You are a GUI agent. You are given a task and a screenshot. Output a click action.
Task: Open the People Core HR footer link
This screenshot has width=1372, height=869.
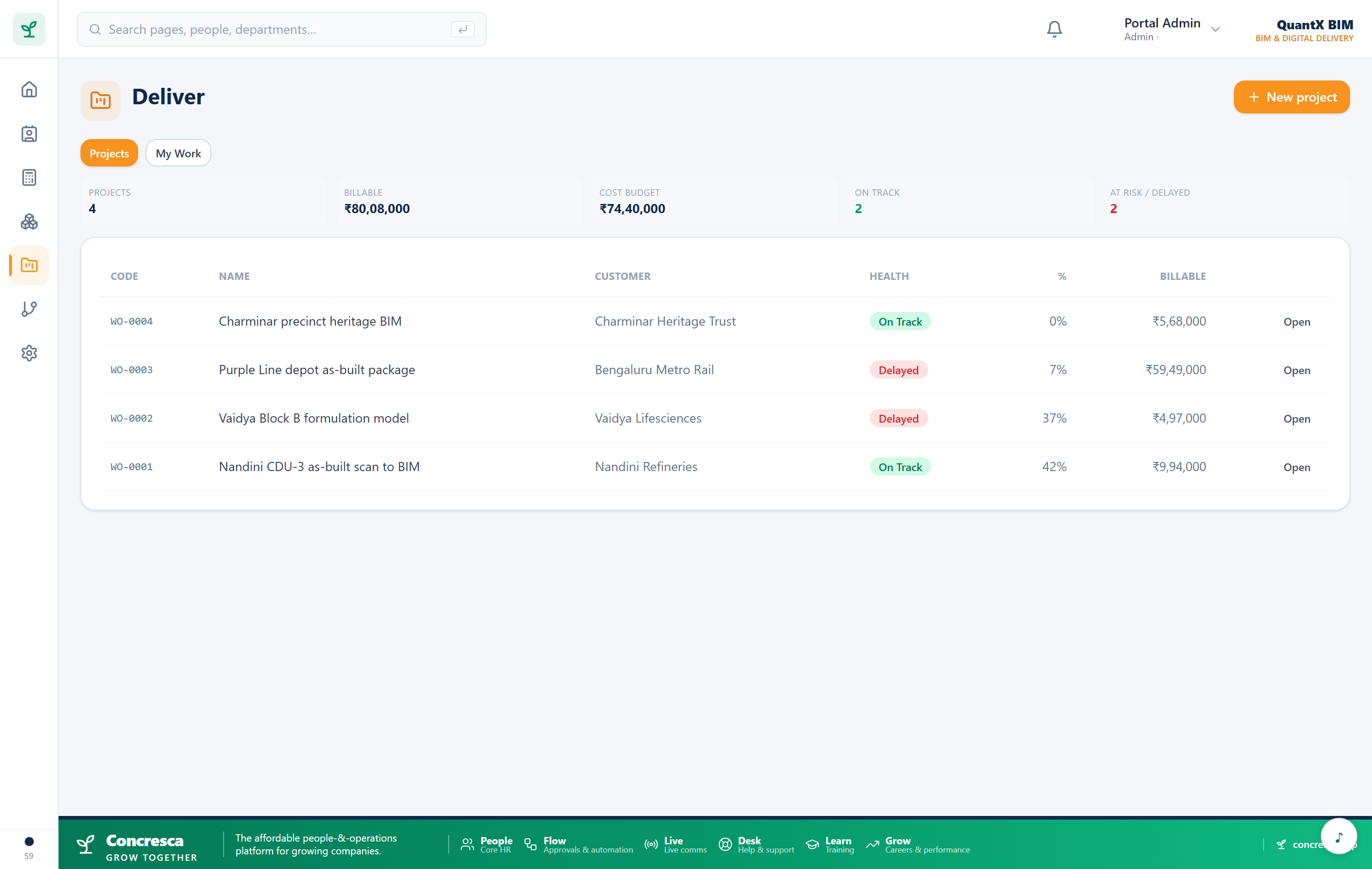[486, 844]
